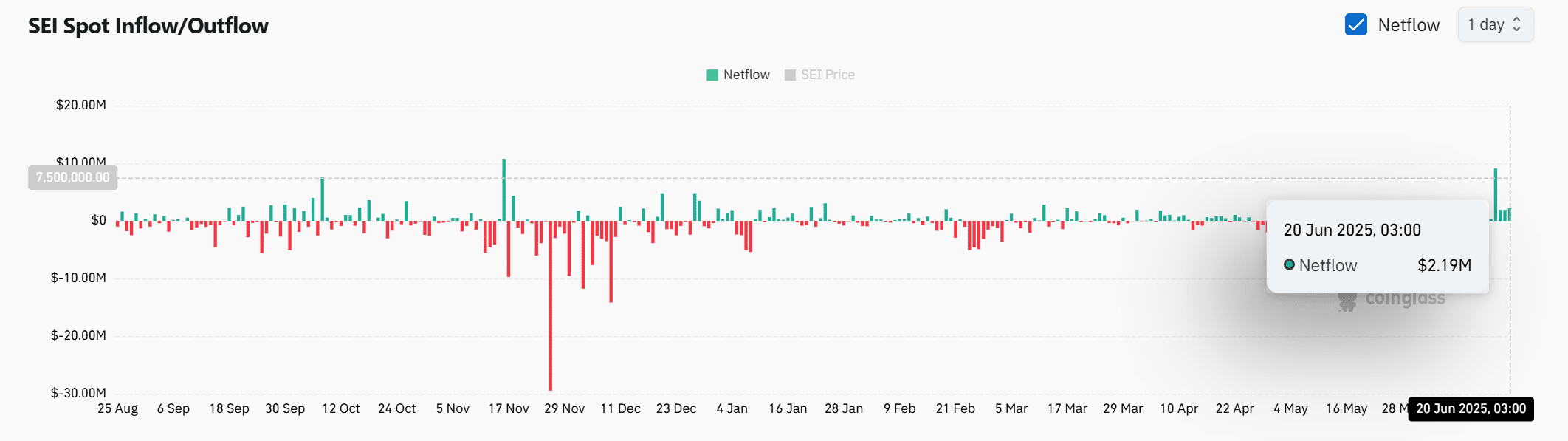Click the Netflow dot marker in tooltip
1568x441 pixels.
(x=1289, y=265)
